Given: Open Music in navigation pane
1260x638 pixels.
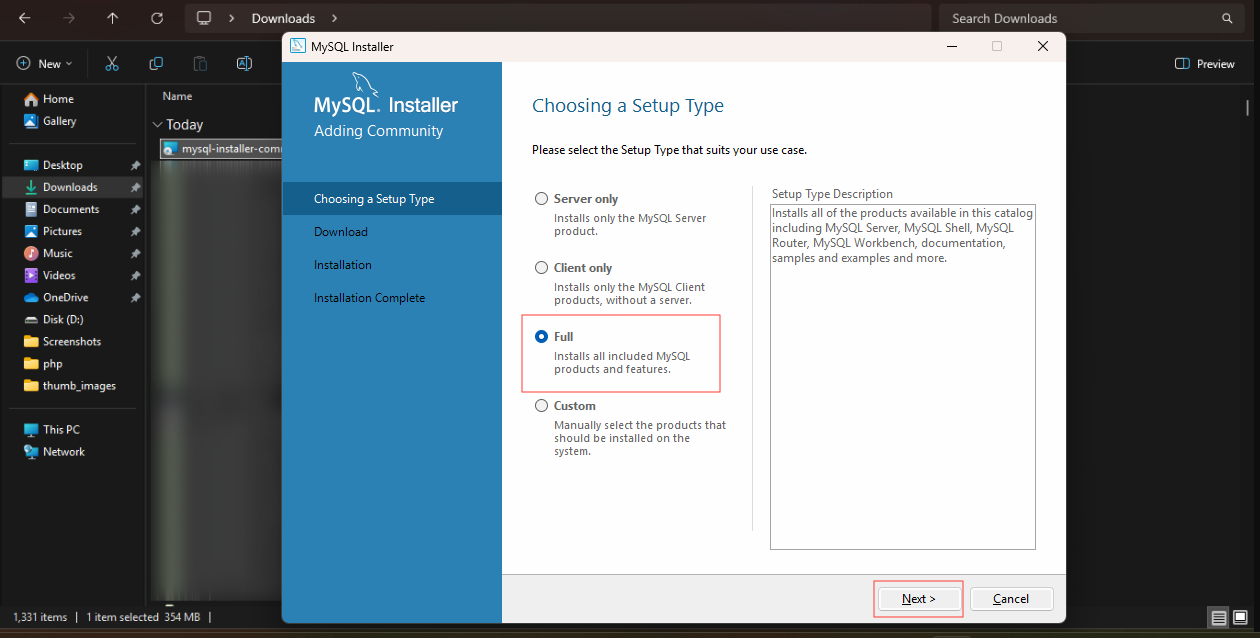Looking at the screenshot, I should [58, 253].
